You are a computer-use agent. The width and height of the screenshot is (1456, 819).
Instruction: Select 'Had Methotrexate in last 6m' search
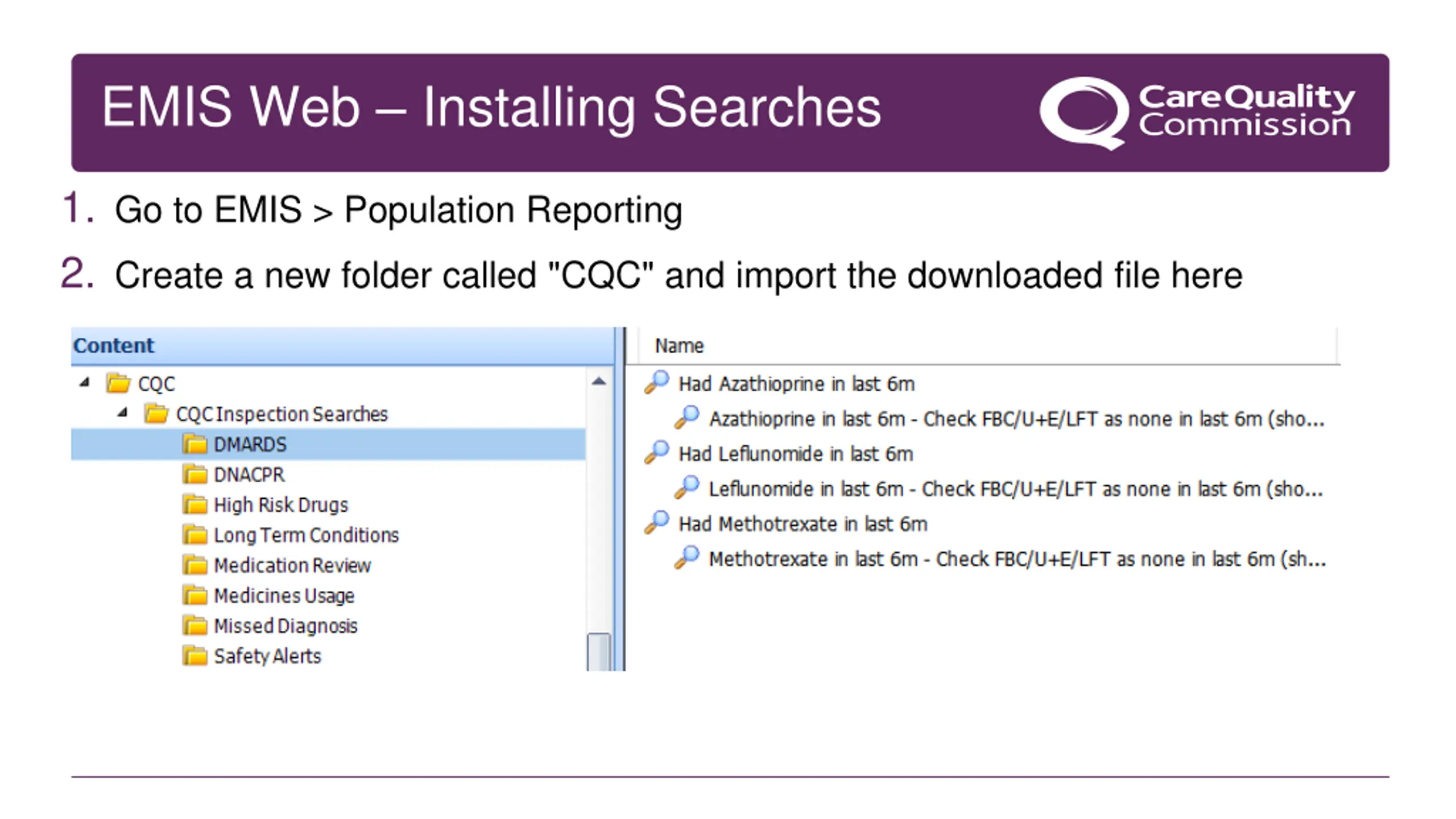pos(803,524)
